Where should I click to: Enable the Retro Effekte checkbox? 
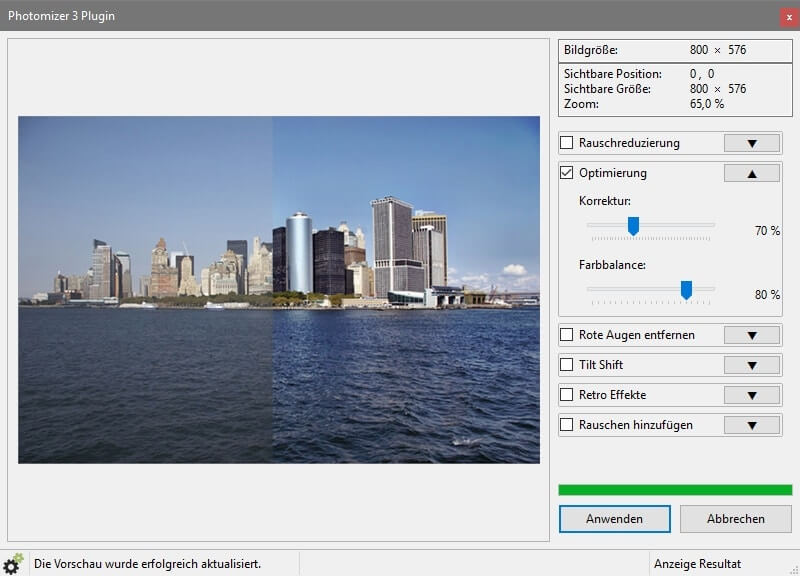coord(567,395)
